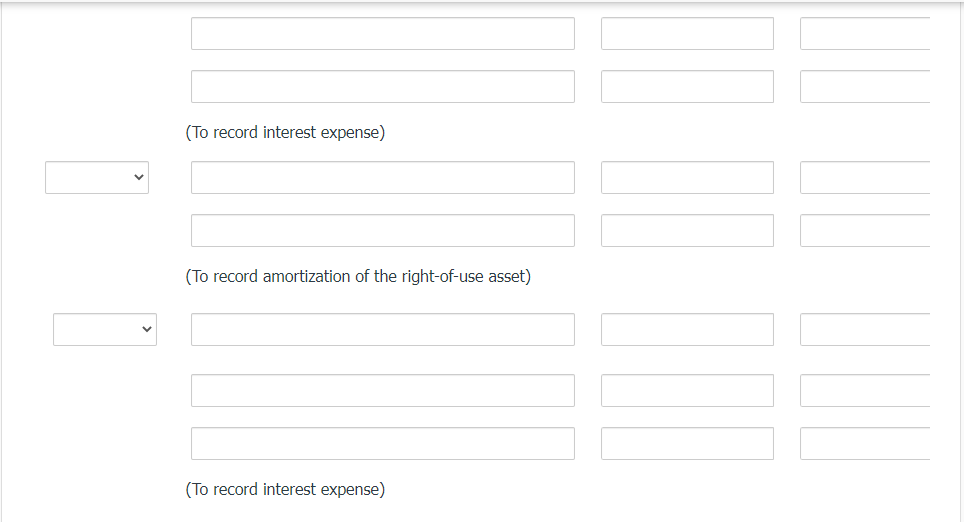Image resolution: width=964 pixels, height=522 pixels.
Task: Click first account field of the amortization entry
Action: pos(382,178)
